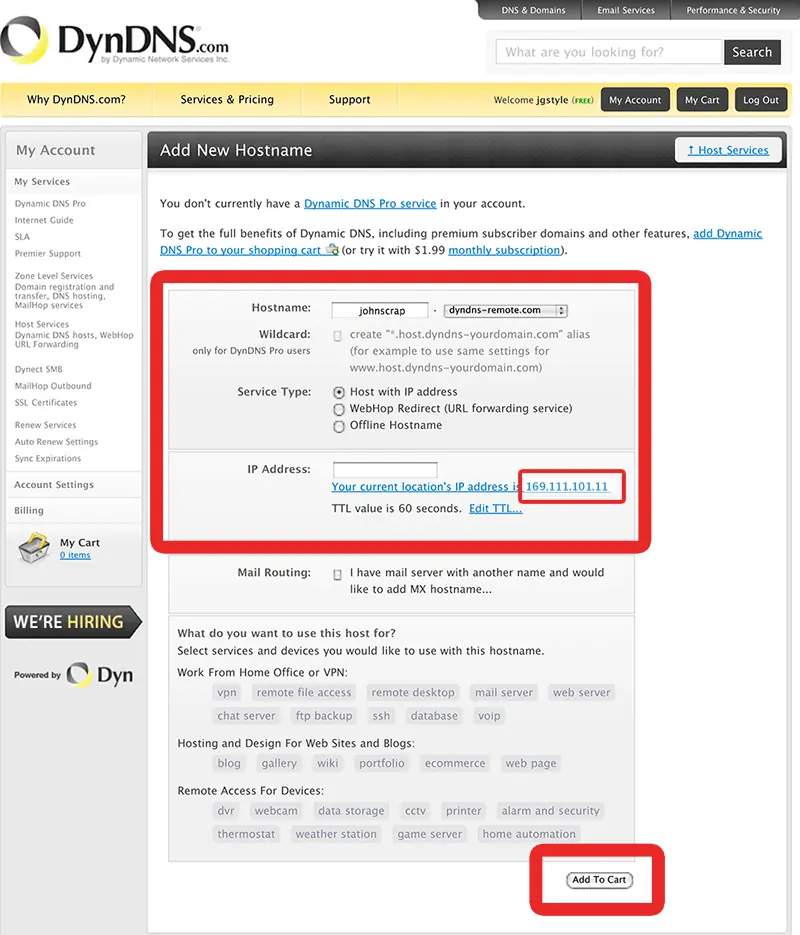Open the dyndns-remote.com domain dropdown
The height and width of the screenshot is (935, 800).
pyautogui.click(x=506, y=310)
